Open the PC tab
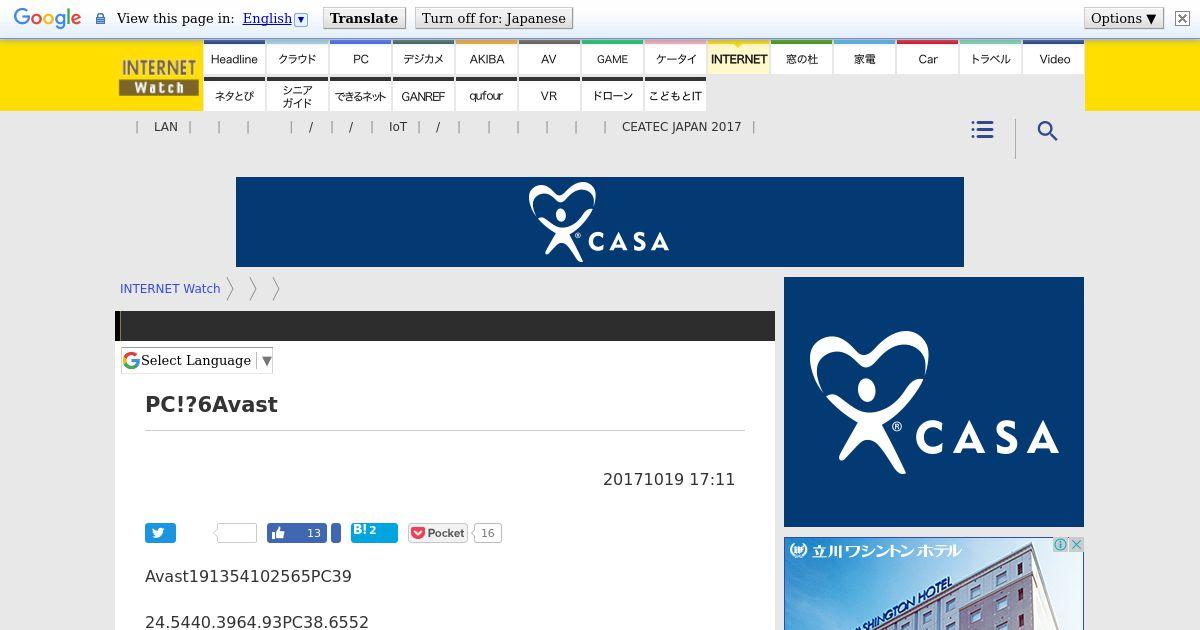This screenshot has width=1200, height=630. coord(360,57)
